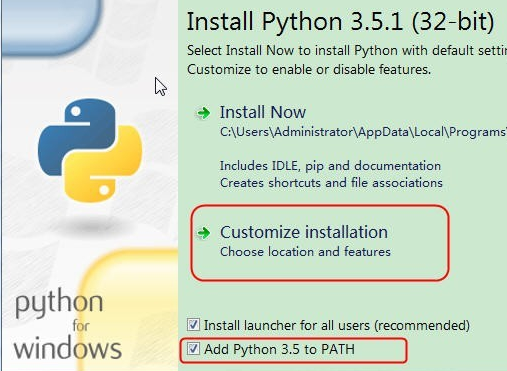
Task: Click the 'Add Python 3.5 to PATH' label
Action: click(x=279, y=349)
